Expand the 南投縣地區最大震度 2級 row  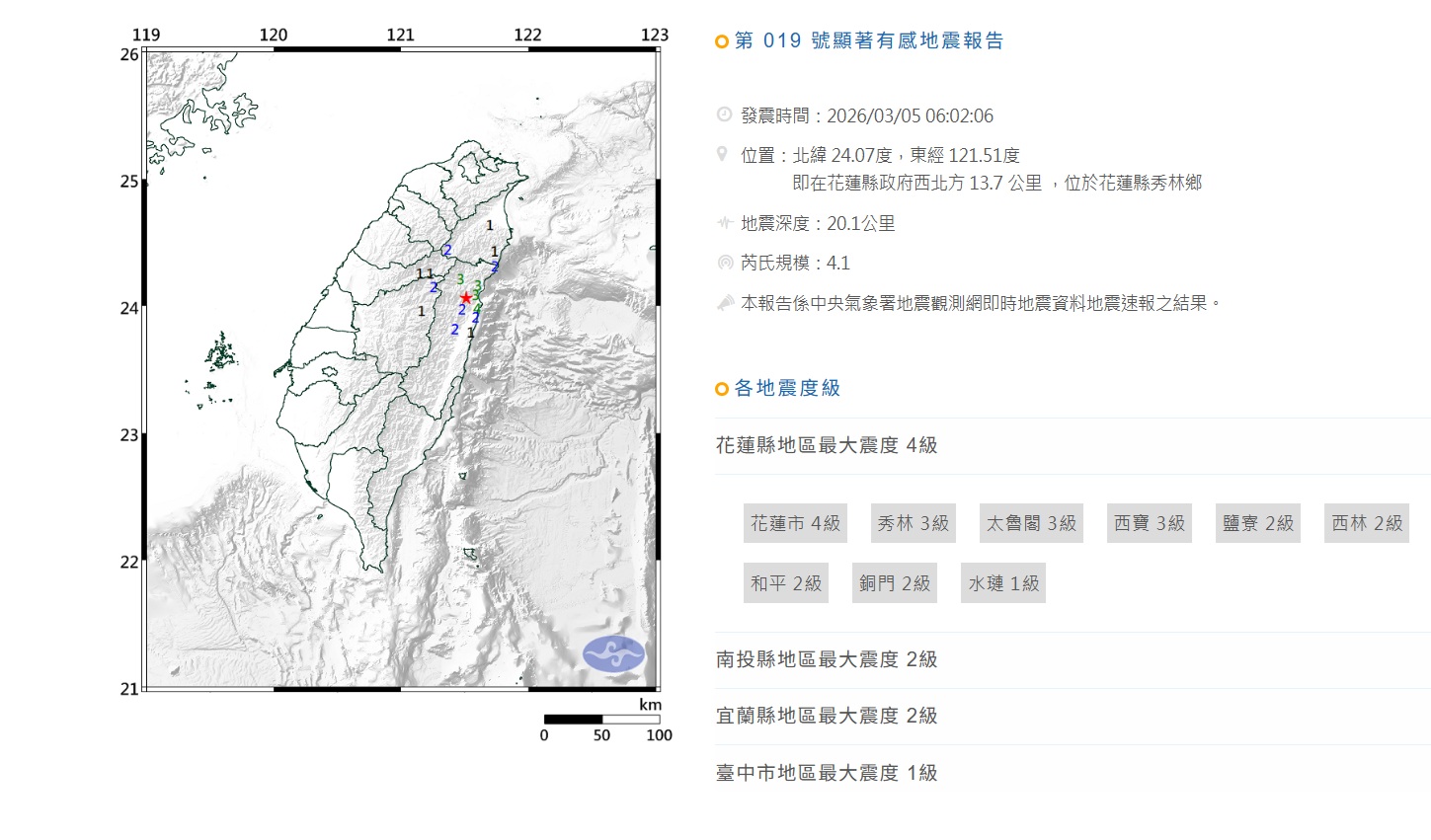[x=827, y=659]
